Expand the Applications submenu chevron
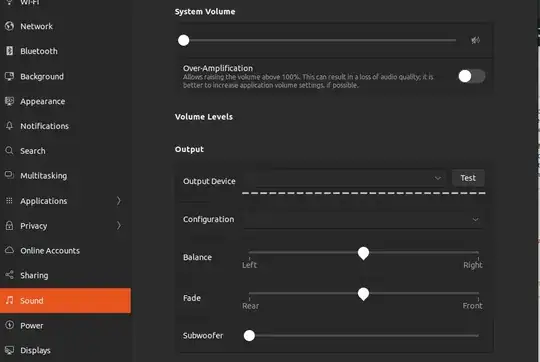This screenshot has width=540, height=362. tap(119, 200)
